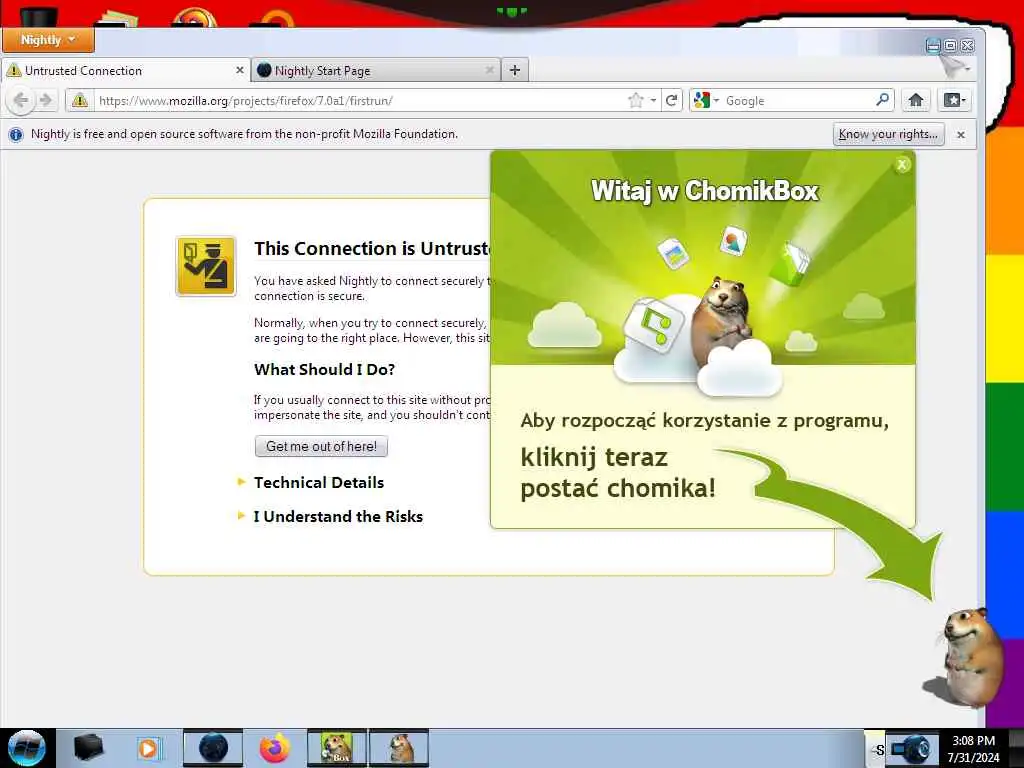Click the policeman warning icon
Viewport: 1024px width, 768px height.
(x=206, y=266)
